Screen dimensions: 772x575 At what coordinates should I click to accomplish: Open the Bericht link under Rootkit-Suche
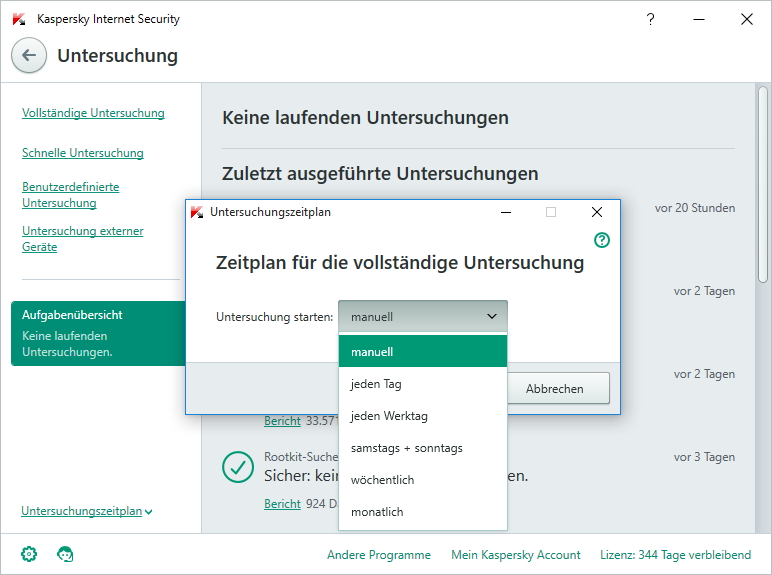pyautogui.click(x=282, y=504)
